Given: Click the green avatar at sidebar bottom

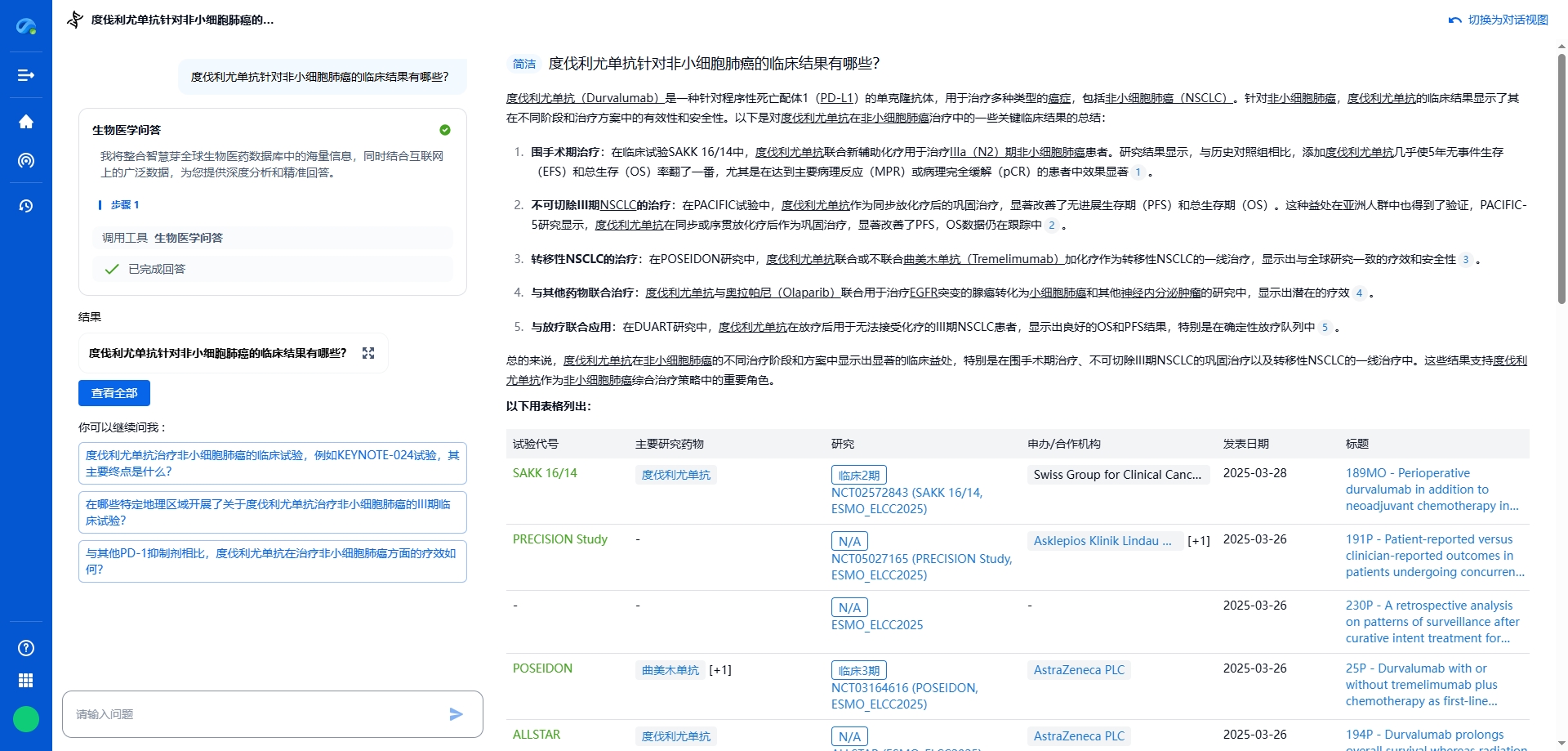Looking at the screenshot, I should (x=26, y=719).
